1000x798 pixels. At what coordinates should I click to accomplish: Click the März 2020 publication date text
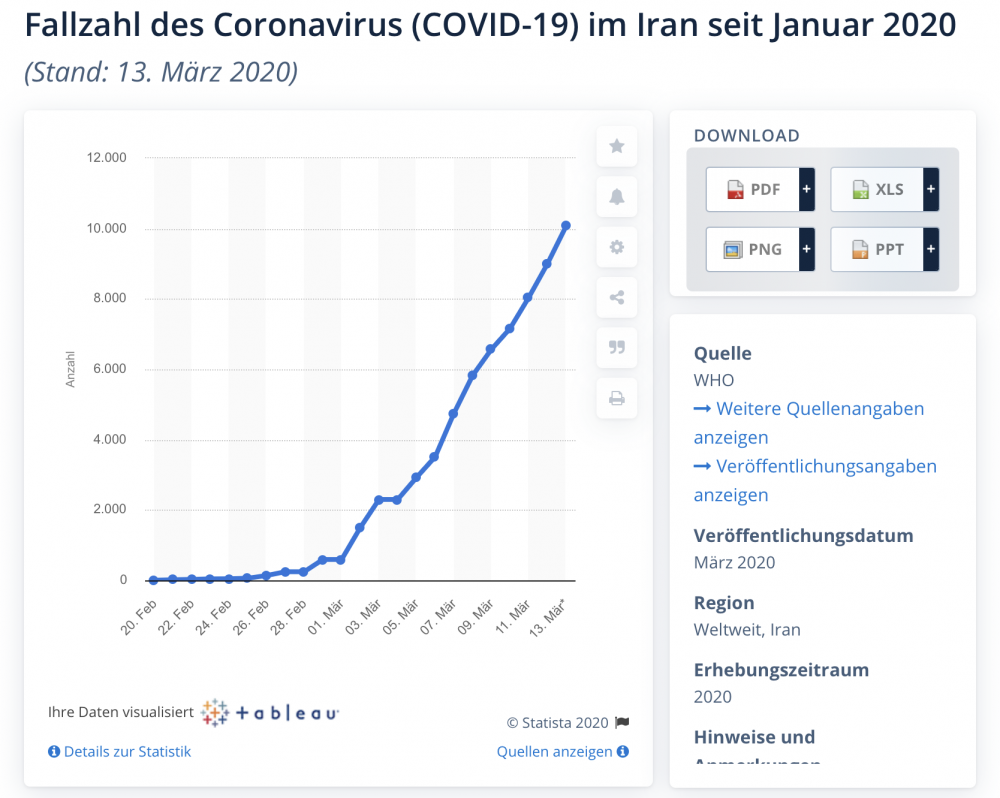click(x=735, y=563)
